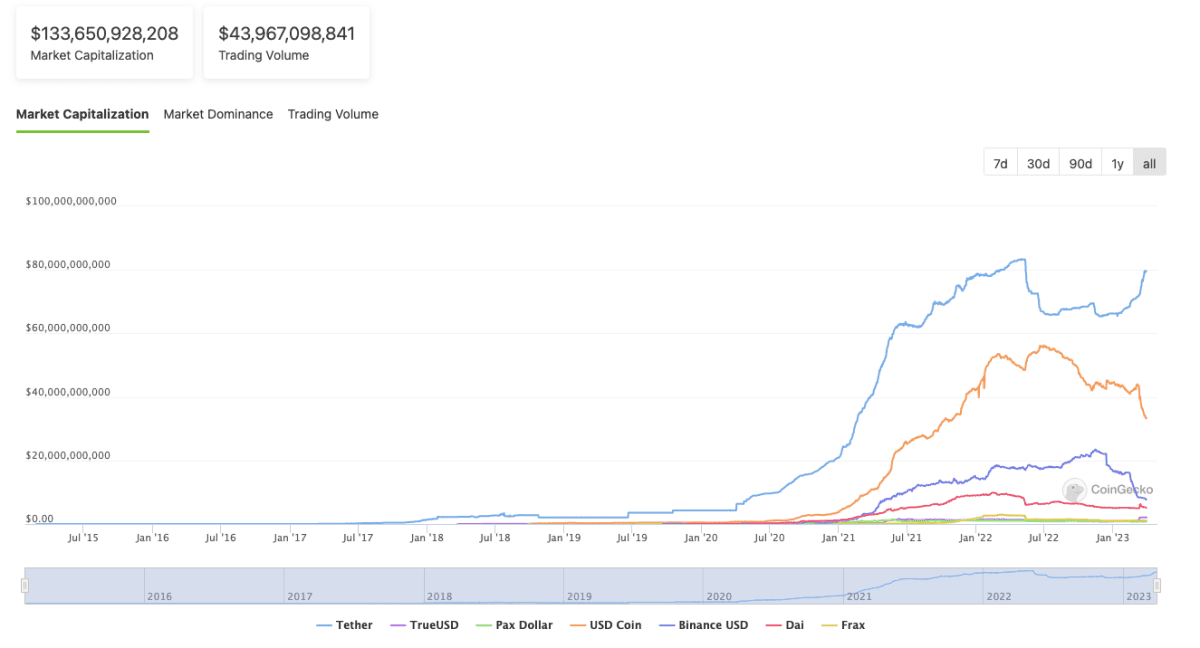Click the $100,000,000,000 axis label
Screen dimensions: 1200x648
click(71, 201)
